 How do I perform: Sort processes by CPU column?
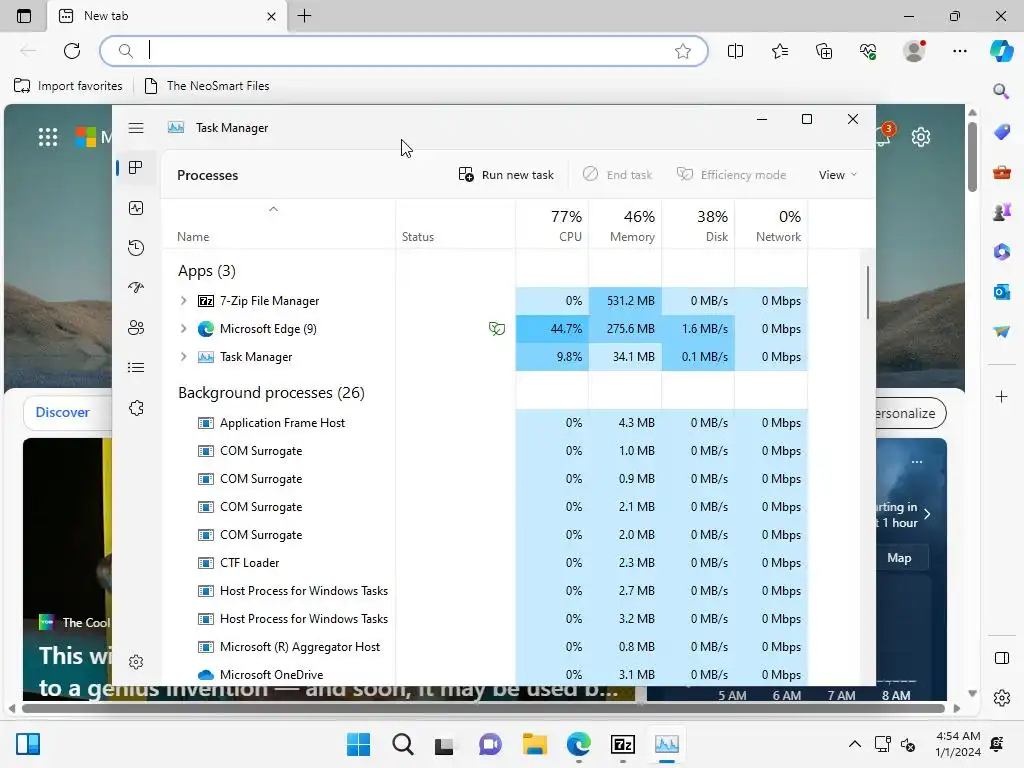(552, 225)
